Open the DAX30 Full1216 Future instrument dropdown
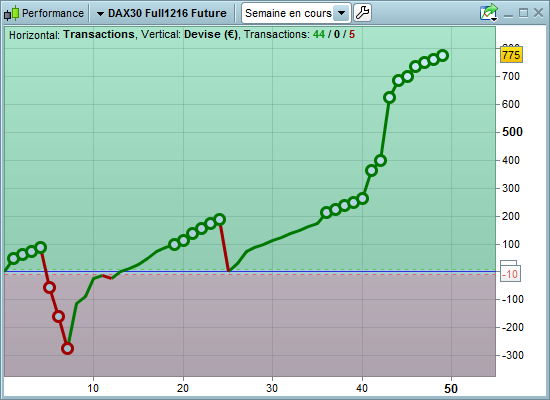This screenshot has height=400, width=550. point(162,13)
